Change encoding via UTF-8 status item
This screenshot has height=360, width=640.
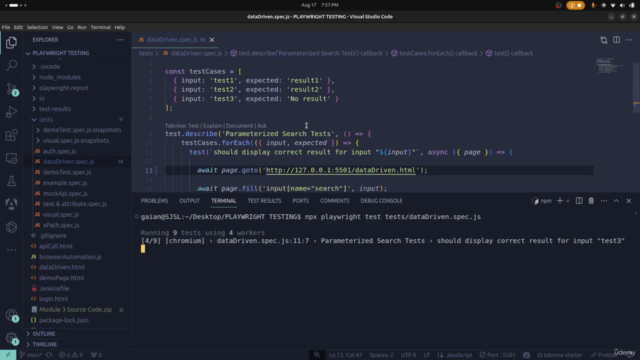(x=408, y=355)
